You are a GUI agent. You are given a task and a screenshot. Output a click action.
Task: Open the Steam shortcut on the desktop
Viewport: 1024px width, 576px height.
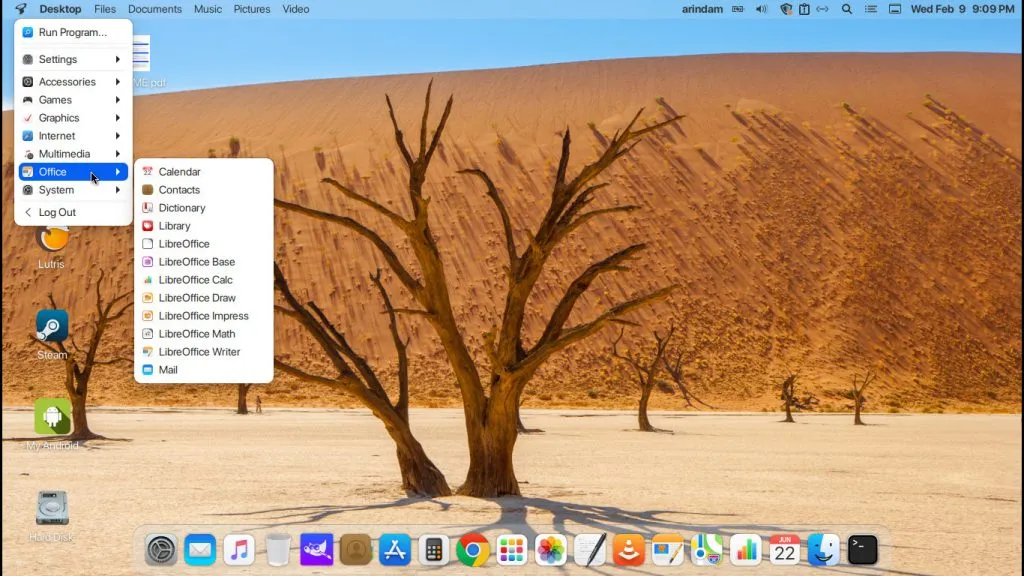click(51, 330)
